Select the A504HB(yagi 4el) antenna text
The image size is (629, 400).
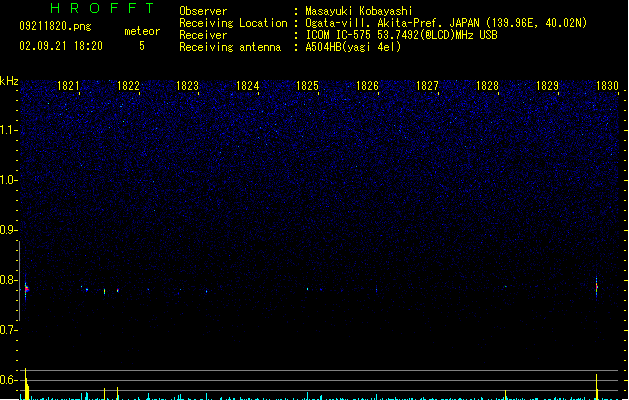tap(353, 47)
